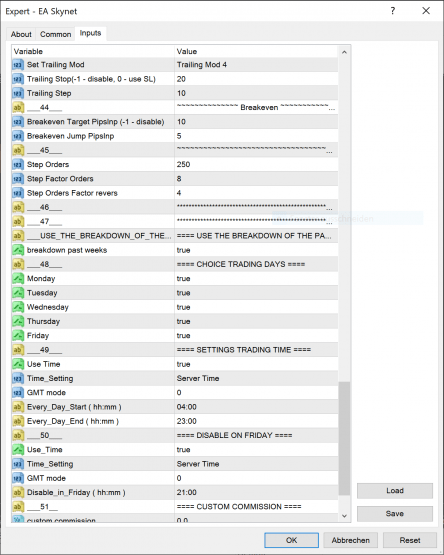
Task: Click the ab icon beside ___45___
Action: [18, 150]
